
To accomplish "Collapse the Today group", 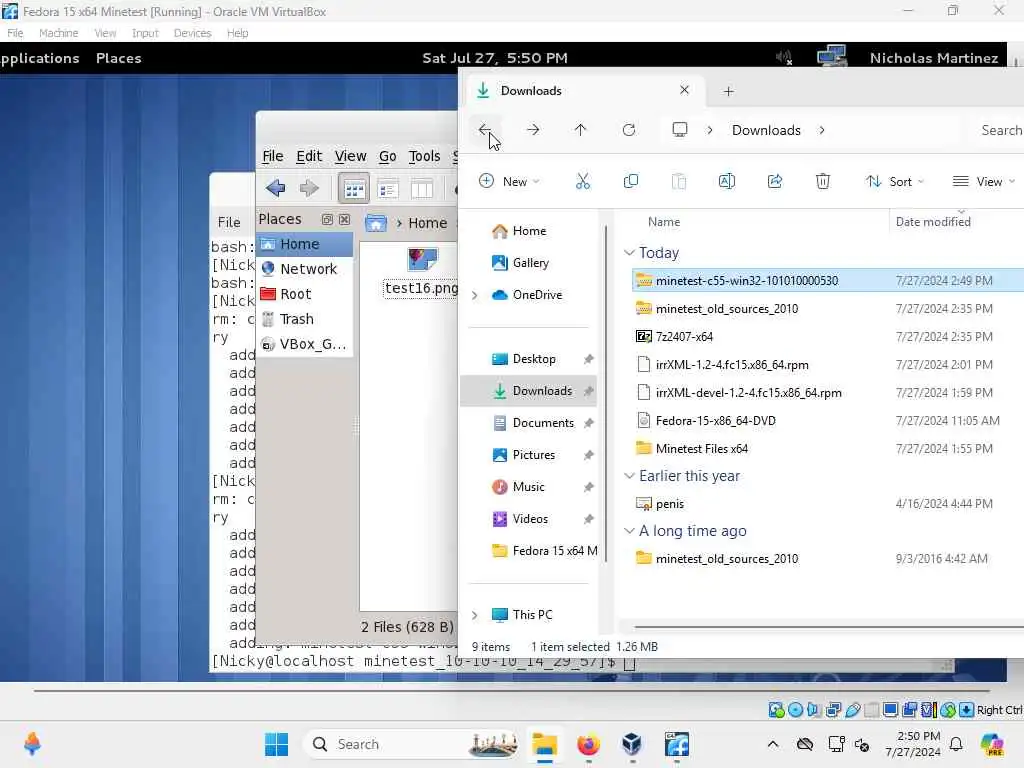I will tap(629, 252).
